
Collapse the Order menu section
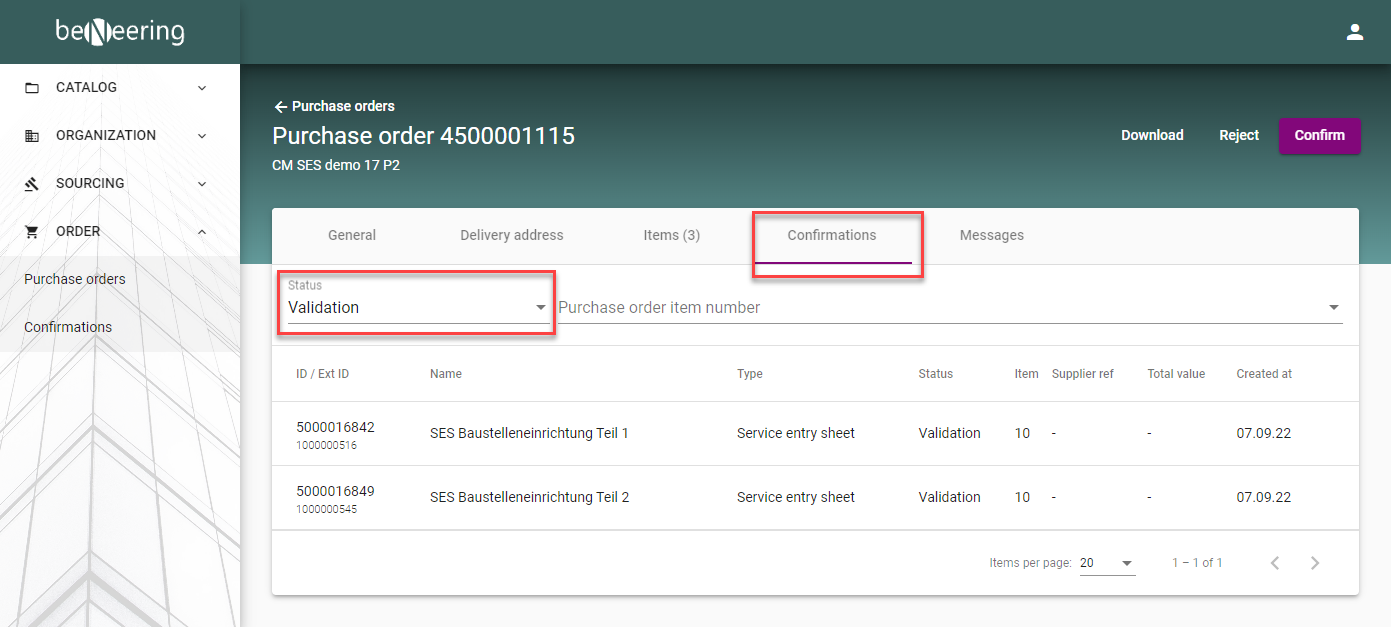click(x=202, y=232)
